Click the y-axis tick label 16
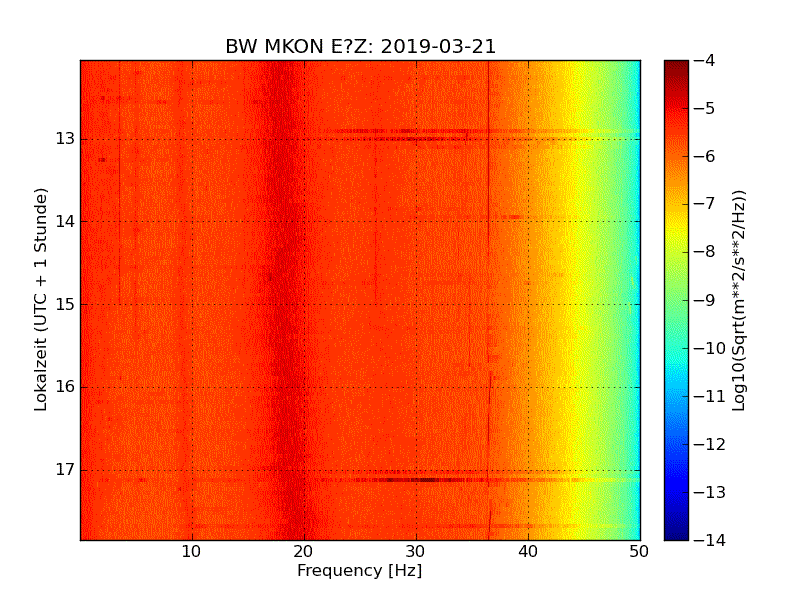 65,387
